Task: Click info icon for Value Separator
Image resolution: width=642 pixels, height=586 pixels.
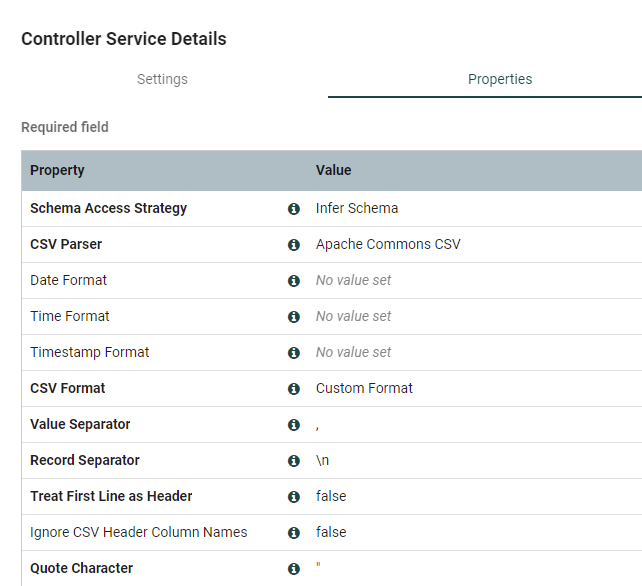Action: [294, 425]
